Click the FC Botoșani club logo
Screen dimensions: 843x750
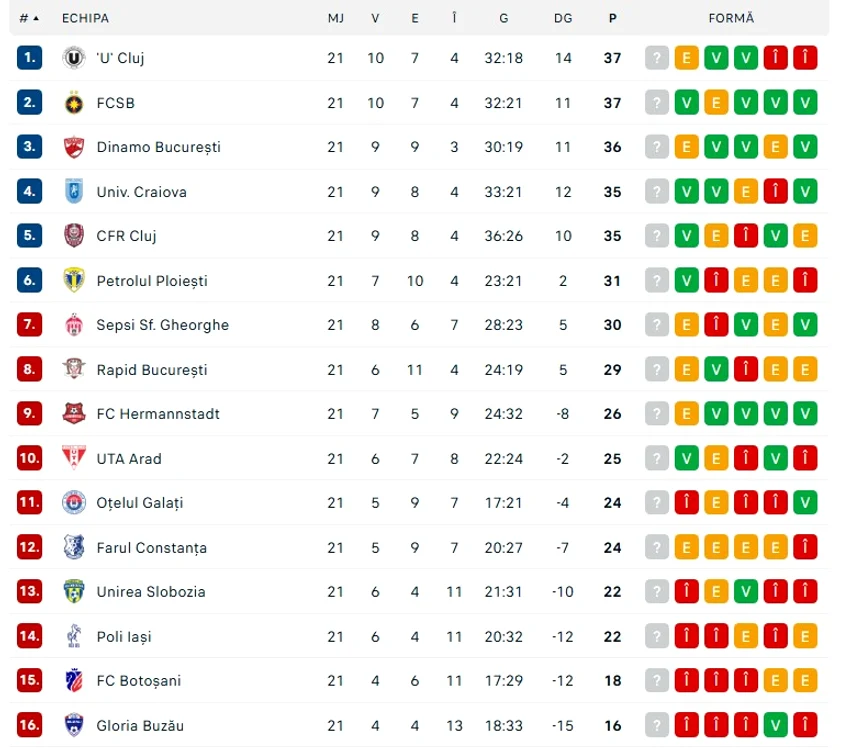click(74, 681)
